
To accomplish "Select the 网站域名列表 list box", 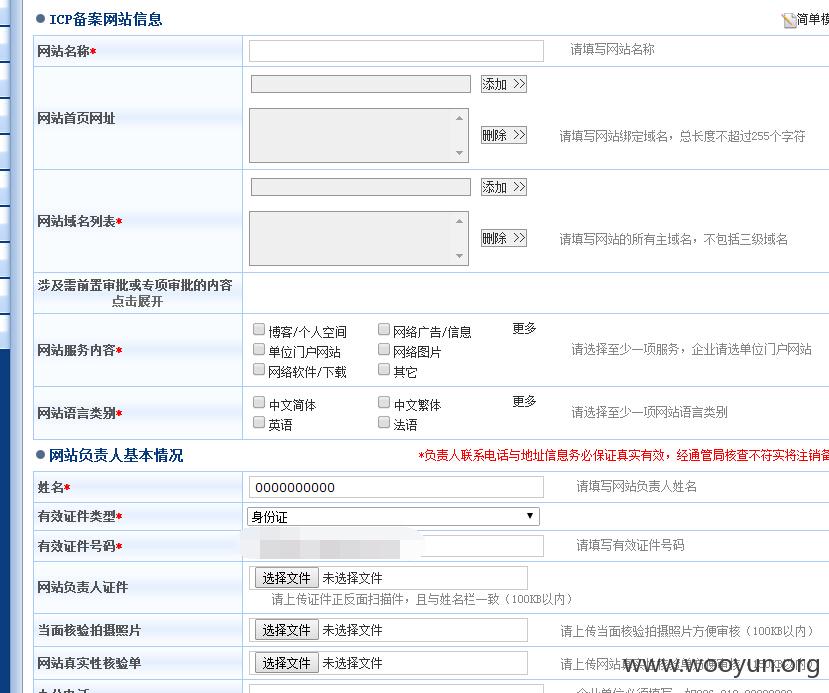I will (358, 238).
